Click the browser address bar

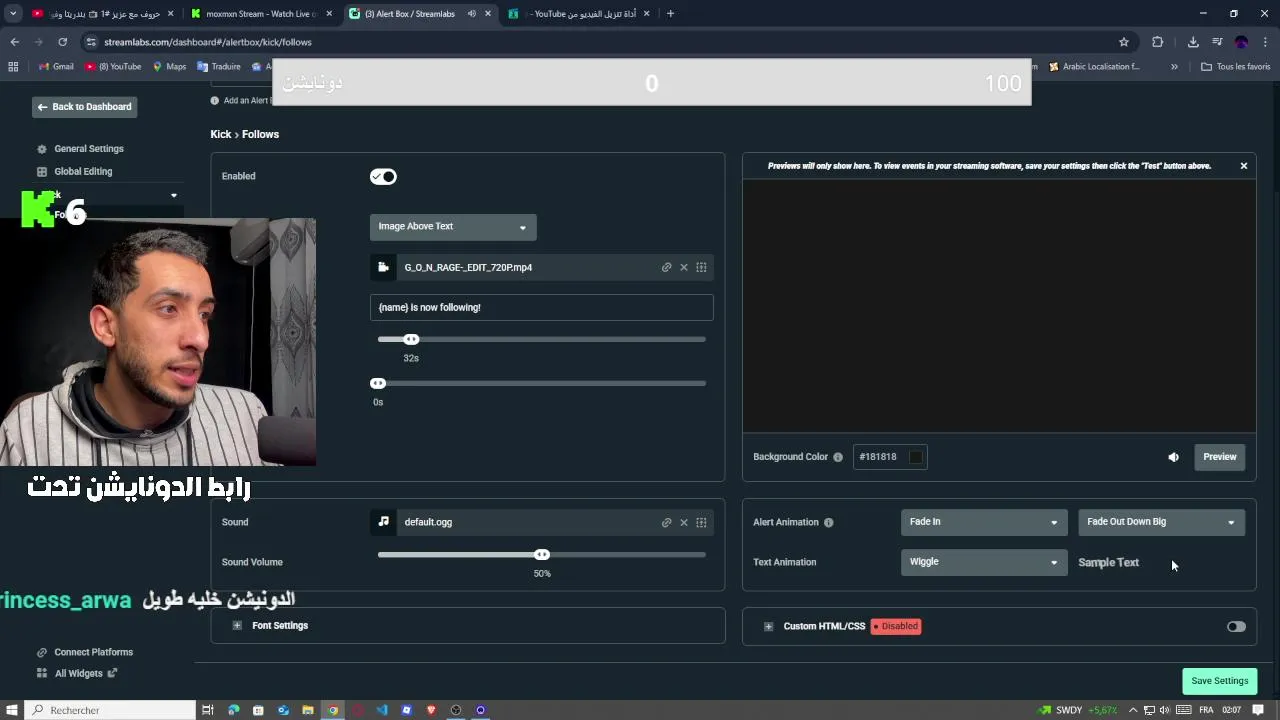click(600, 42)
